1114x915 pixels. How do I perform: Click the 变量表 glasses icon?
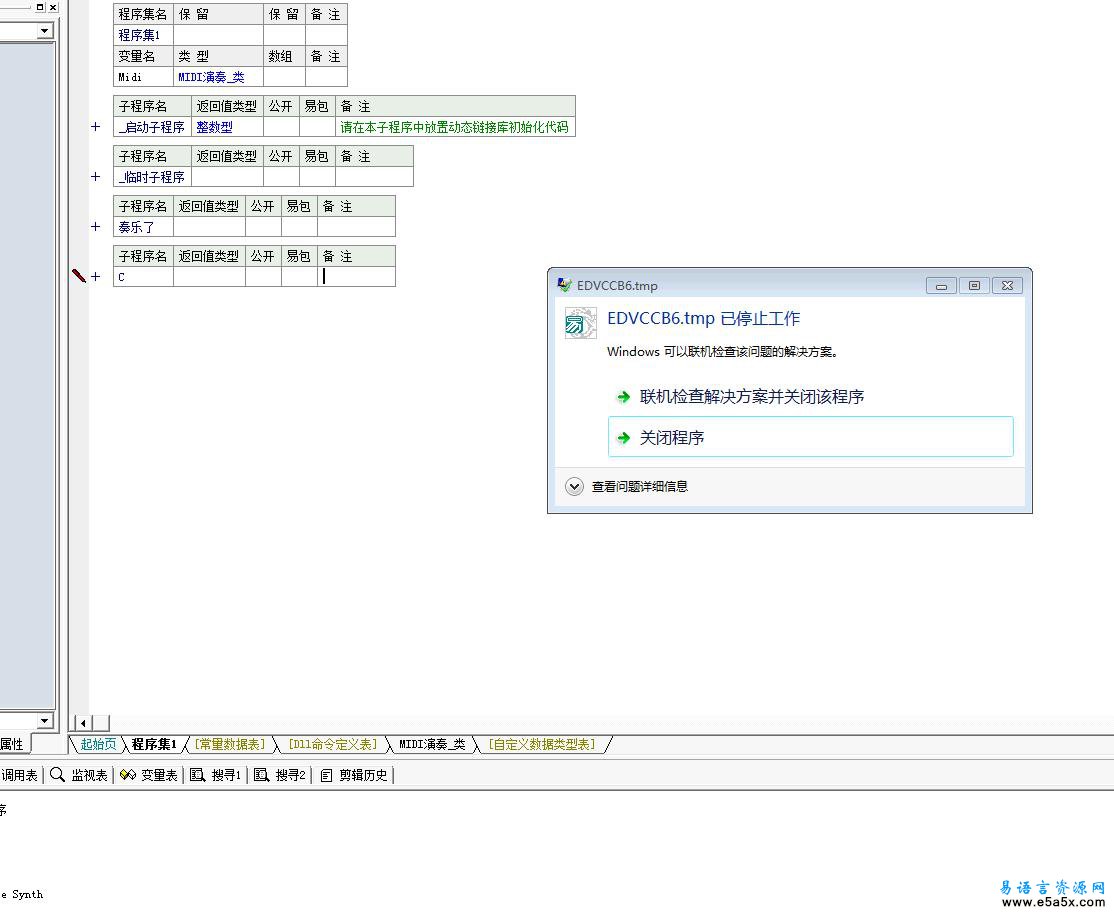click(128, 775)
